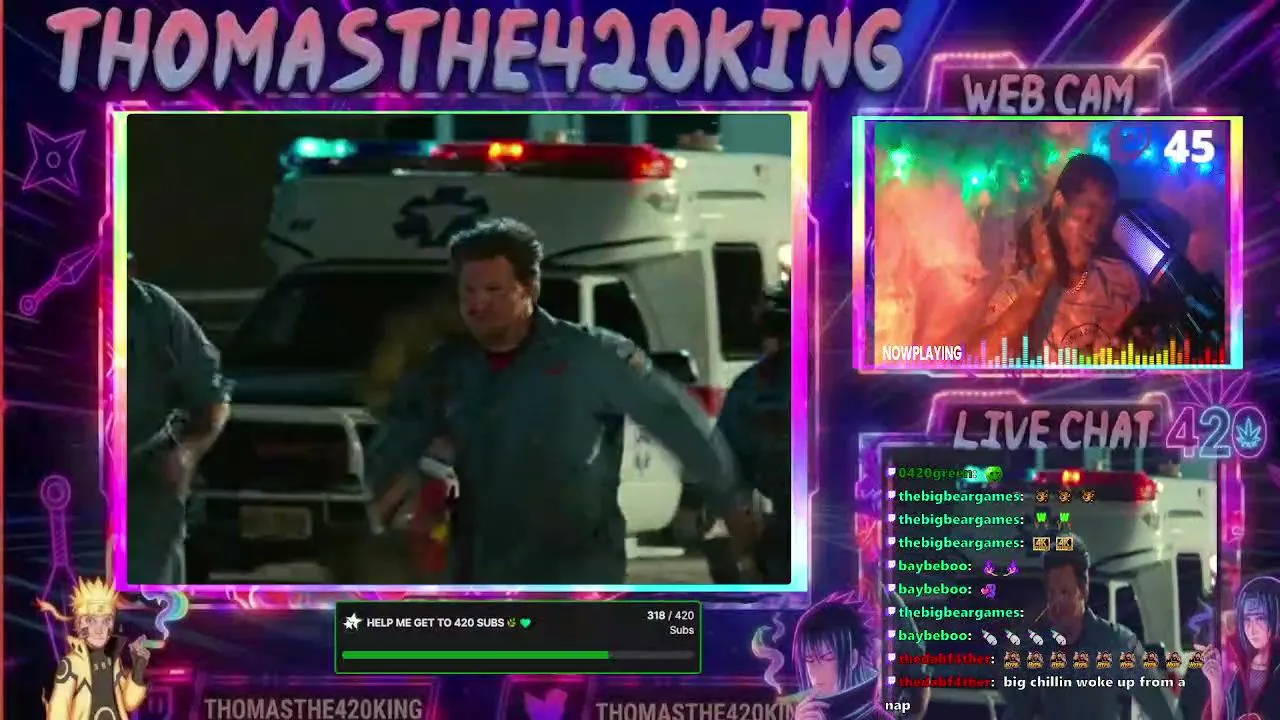Image resolution: width=1280 pixels, height=720 pixels.
Task: Click baybeboo username beside the bowling pin emotes
Action: tap(935, 636)
